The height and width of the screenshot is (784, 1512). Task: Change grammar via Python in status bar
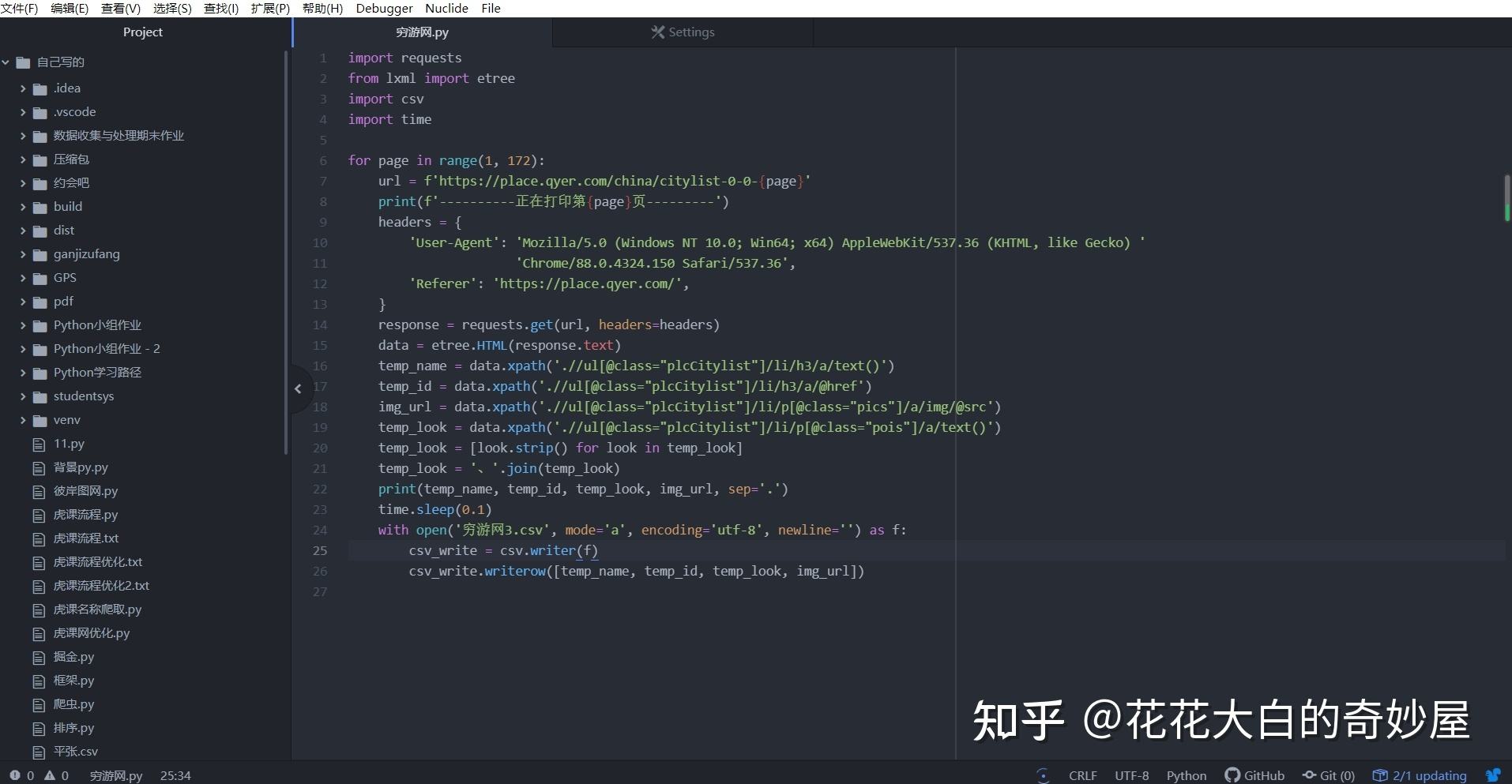tap(1186, 775)
